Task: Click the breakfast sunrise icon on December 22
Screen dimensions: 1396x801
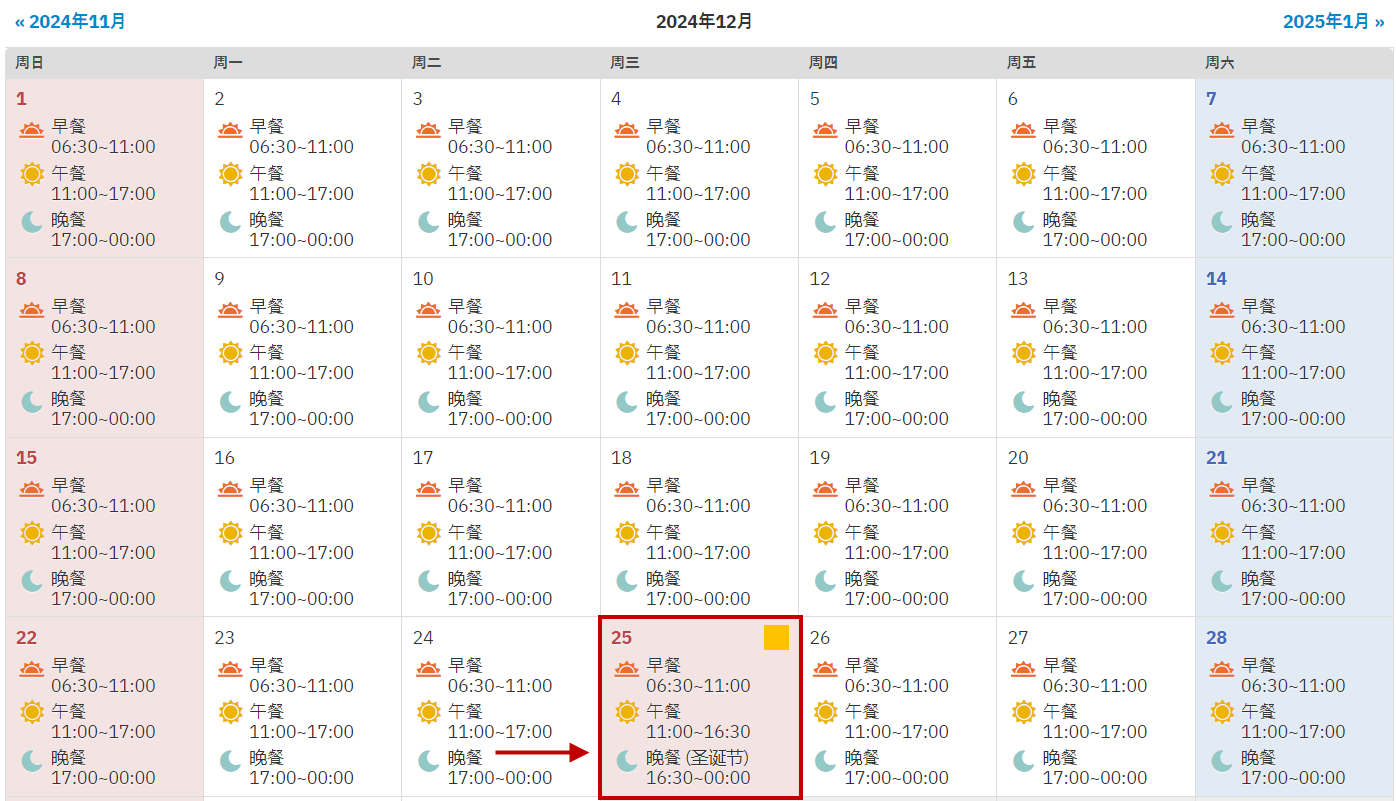Action: pos(33,669)
